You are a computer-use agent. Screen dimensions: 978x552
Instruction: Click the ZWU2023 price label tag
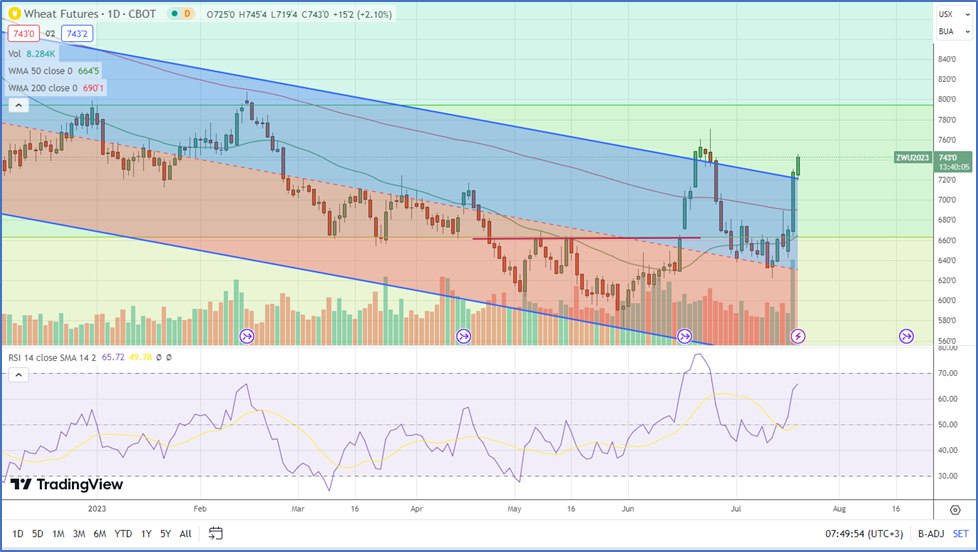pos(913,158)
